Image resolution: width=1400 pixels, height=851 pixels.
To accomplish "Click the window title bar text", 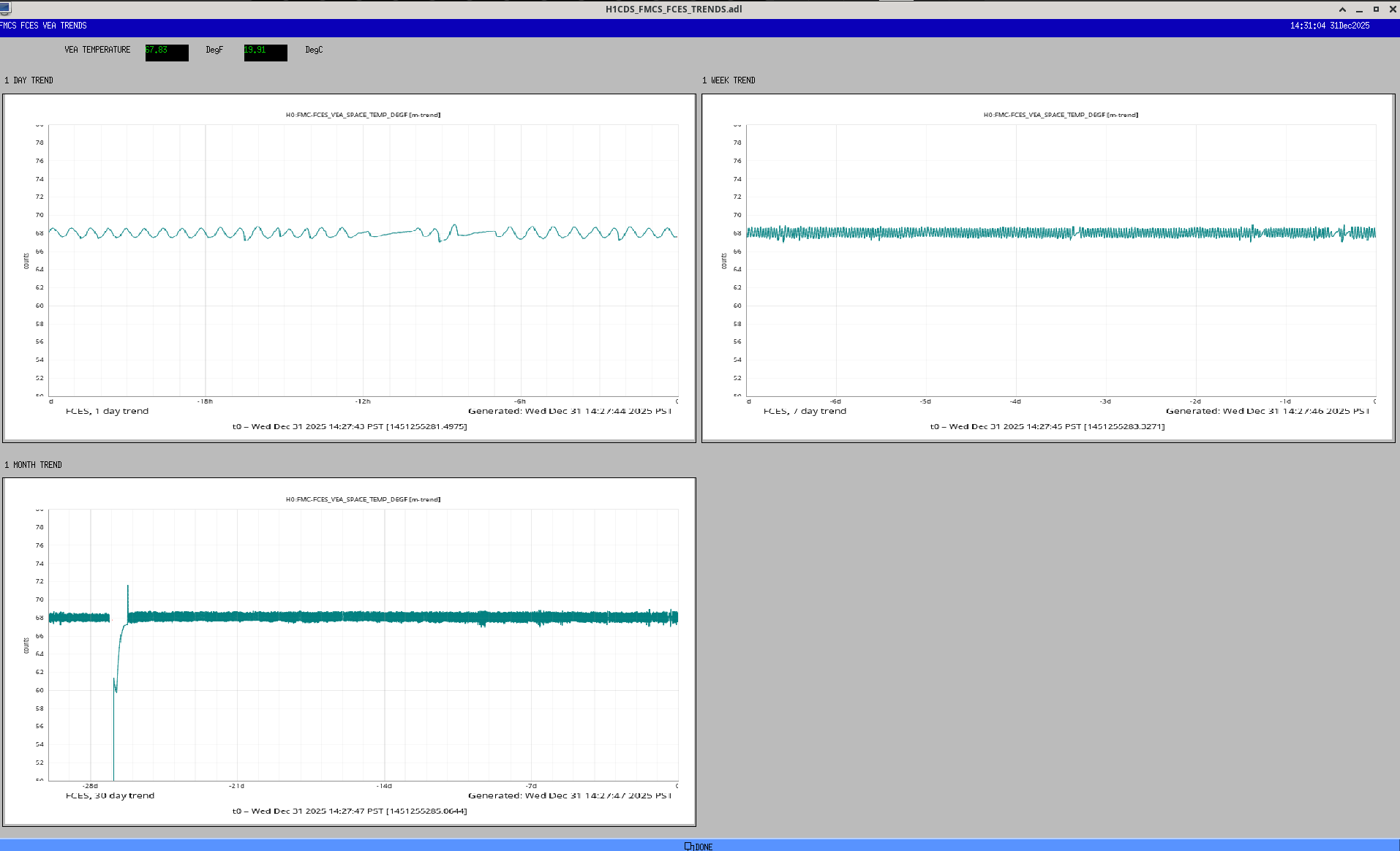I will (x=673, y=10).
